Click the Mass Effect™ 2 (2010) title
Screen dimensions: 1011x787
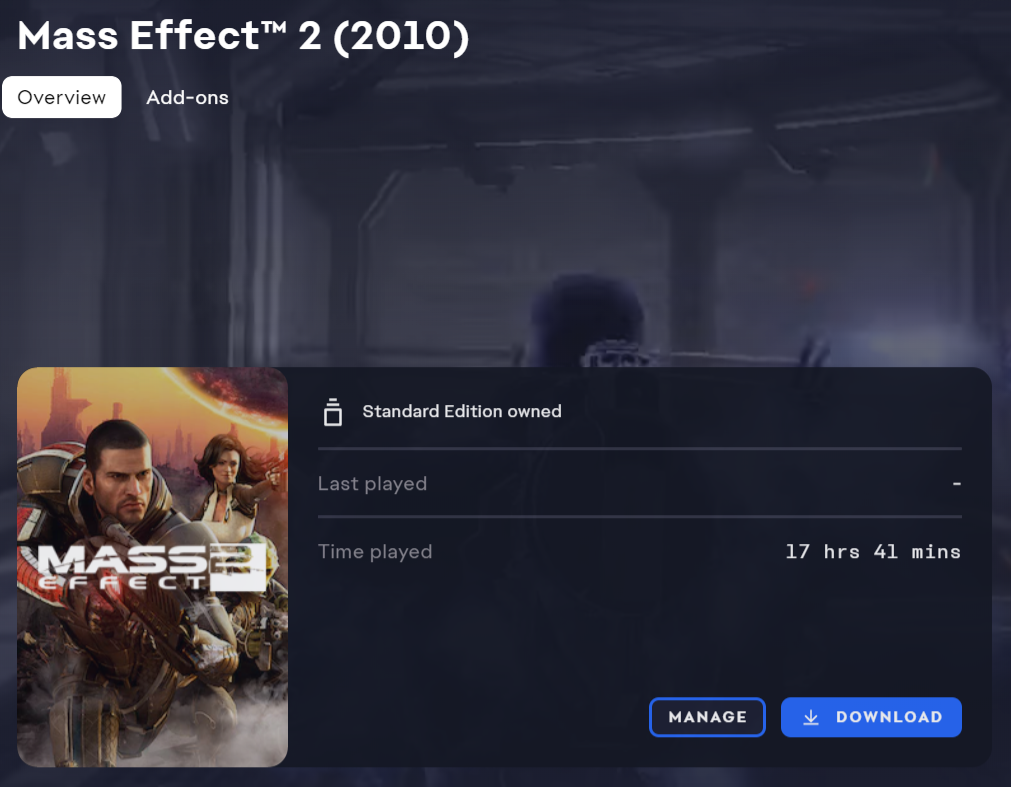pyautogui.click(x=243, y=35)
